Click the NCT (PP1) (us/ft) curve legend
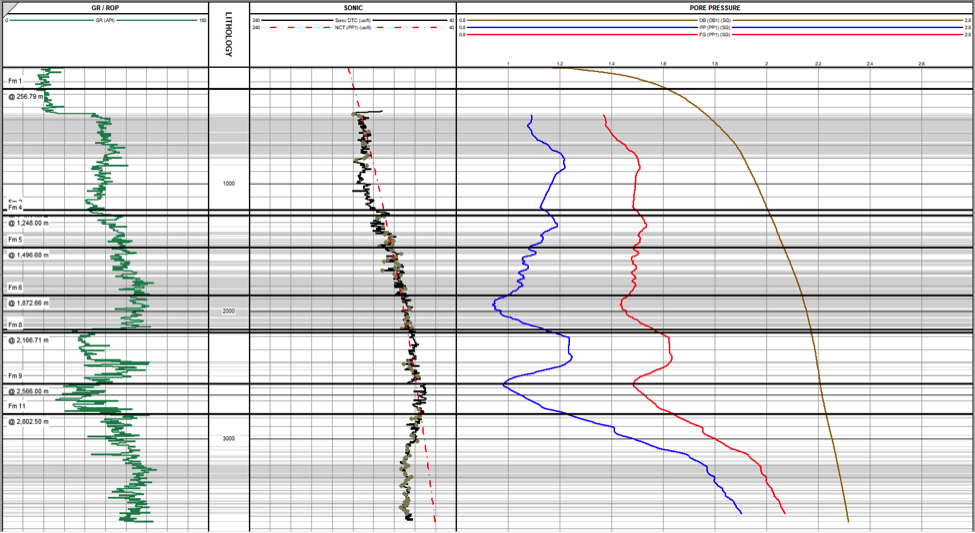 (353, 27)
